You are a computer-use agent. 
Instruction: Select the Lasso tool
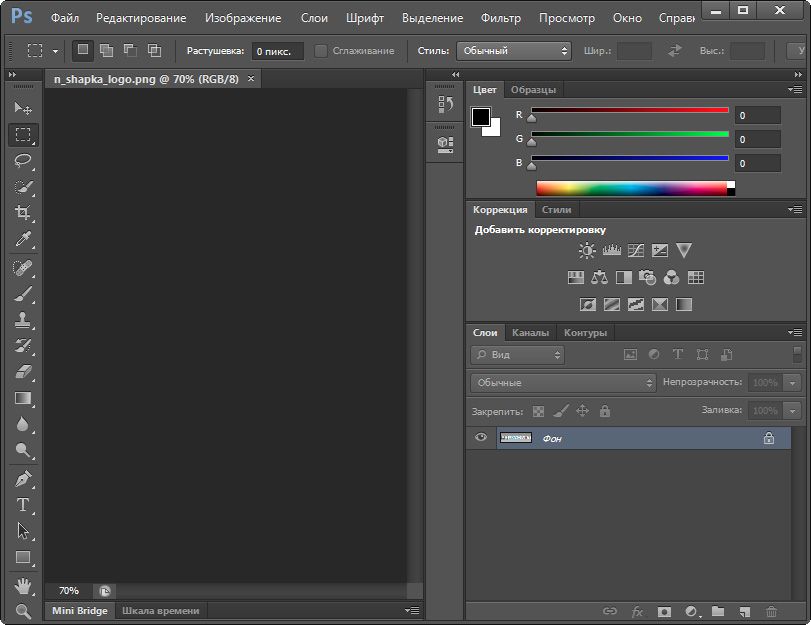tap(23, 160)
